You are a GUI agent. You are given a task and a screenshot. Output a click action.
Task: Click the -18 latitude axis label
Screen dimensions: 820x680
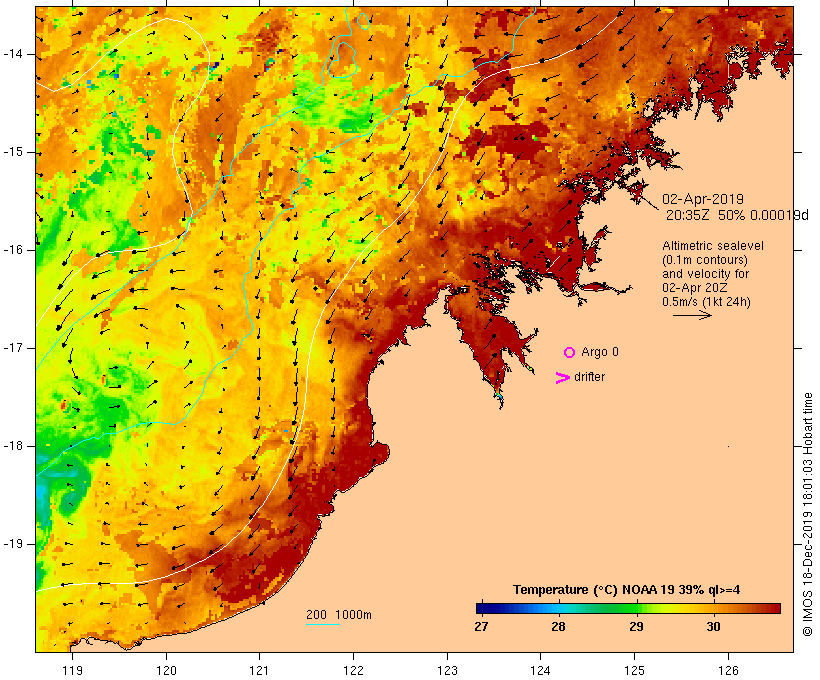(x=13, y=446)
